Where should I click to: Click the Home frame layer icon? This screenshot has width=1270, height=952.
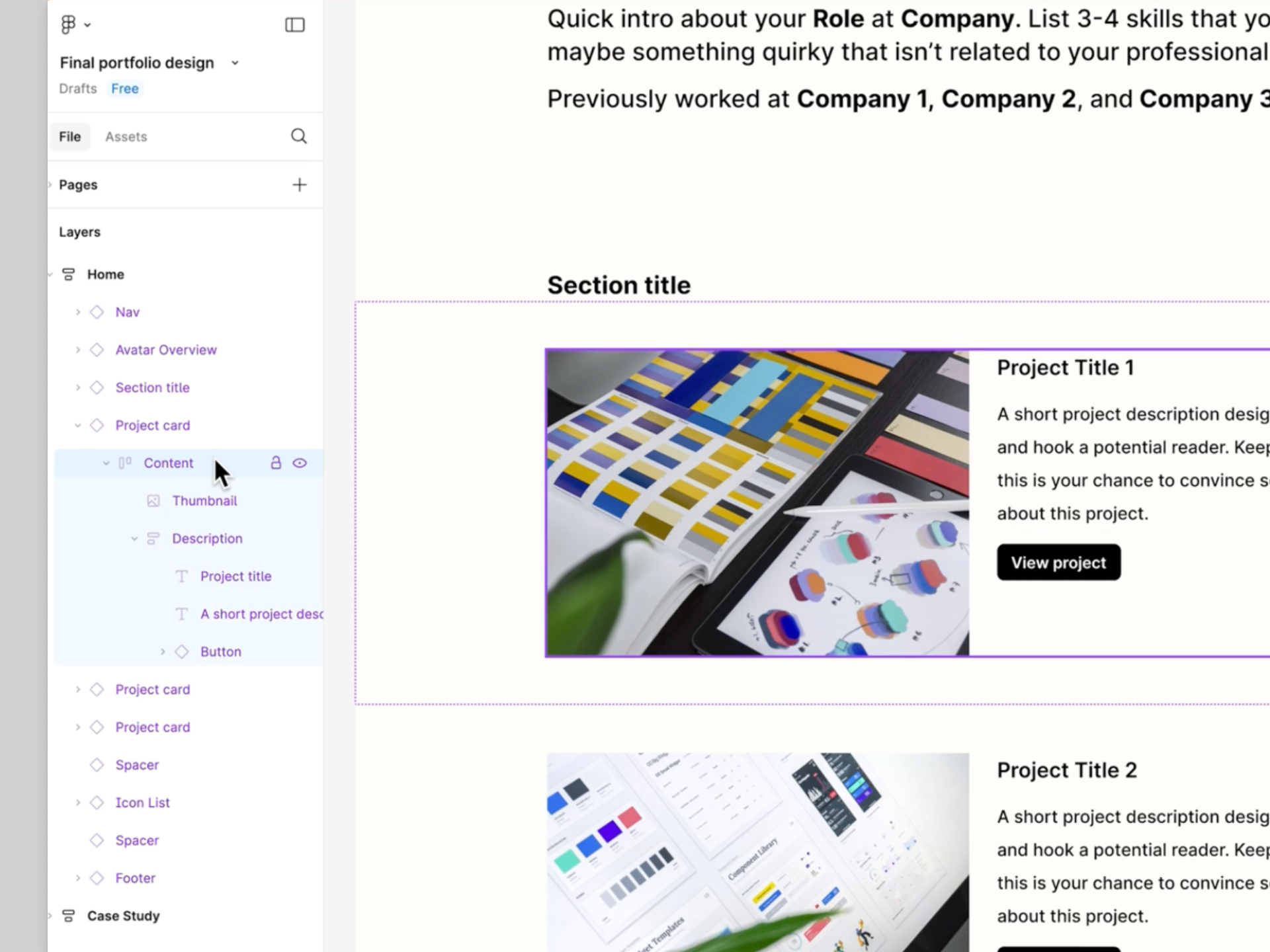click(x=68, y=274)
